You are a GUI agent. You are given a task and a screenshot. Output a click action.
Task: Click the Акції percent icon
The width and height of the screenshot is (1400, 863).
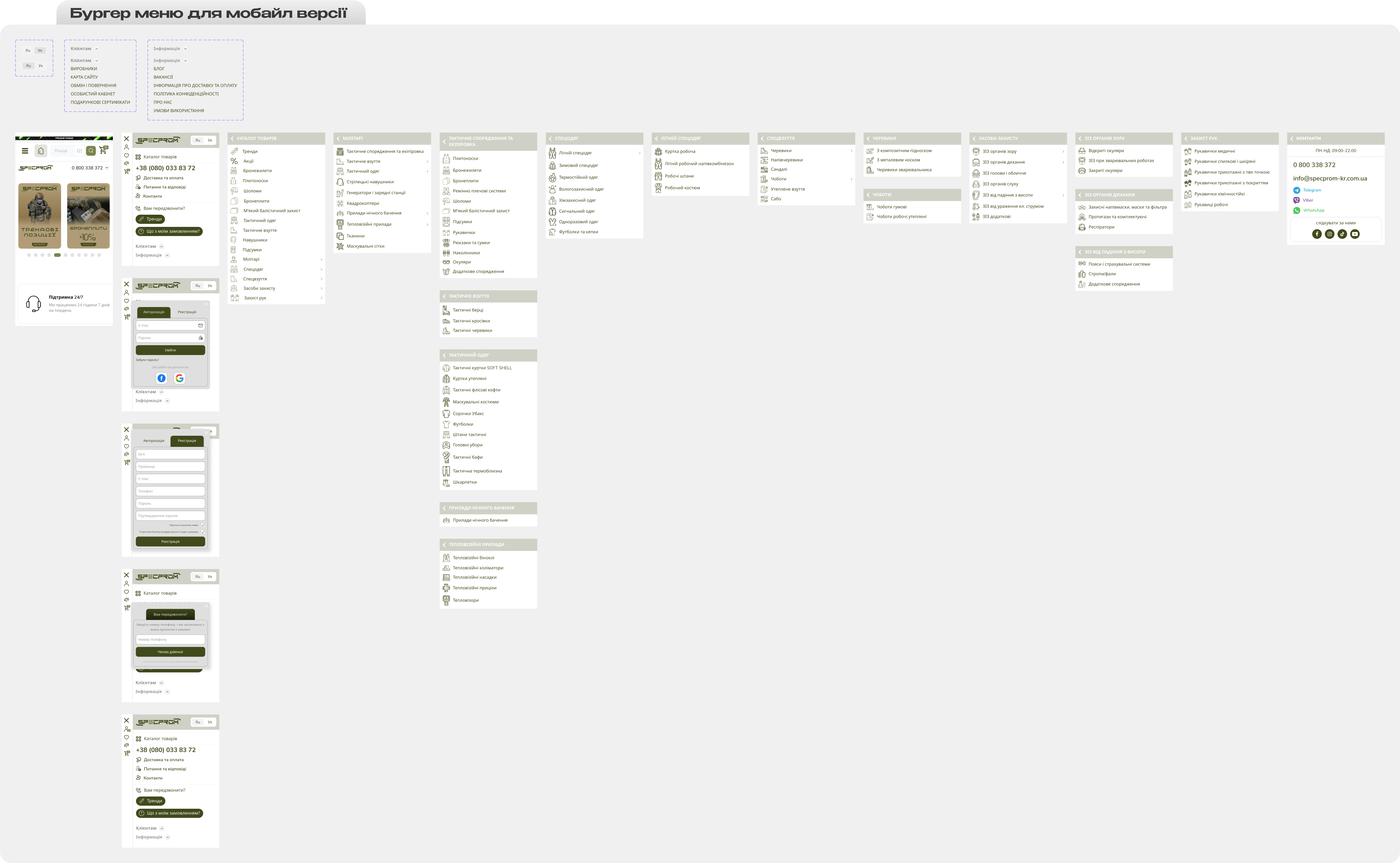(x=234, y=161)
